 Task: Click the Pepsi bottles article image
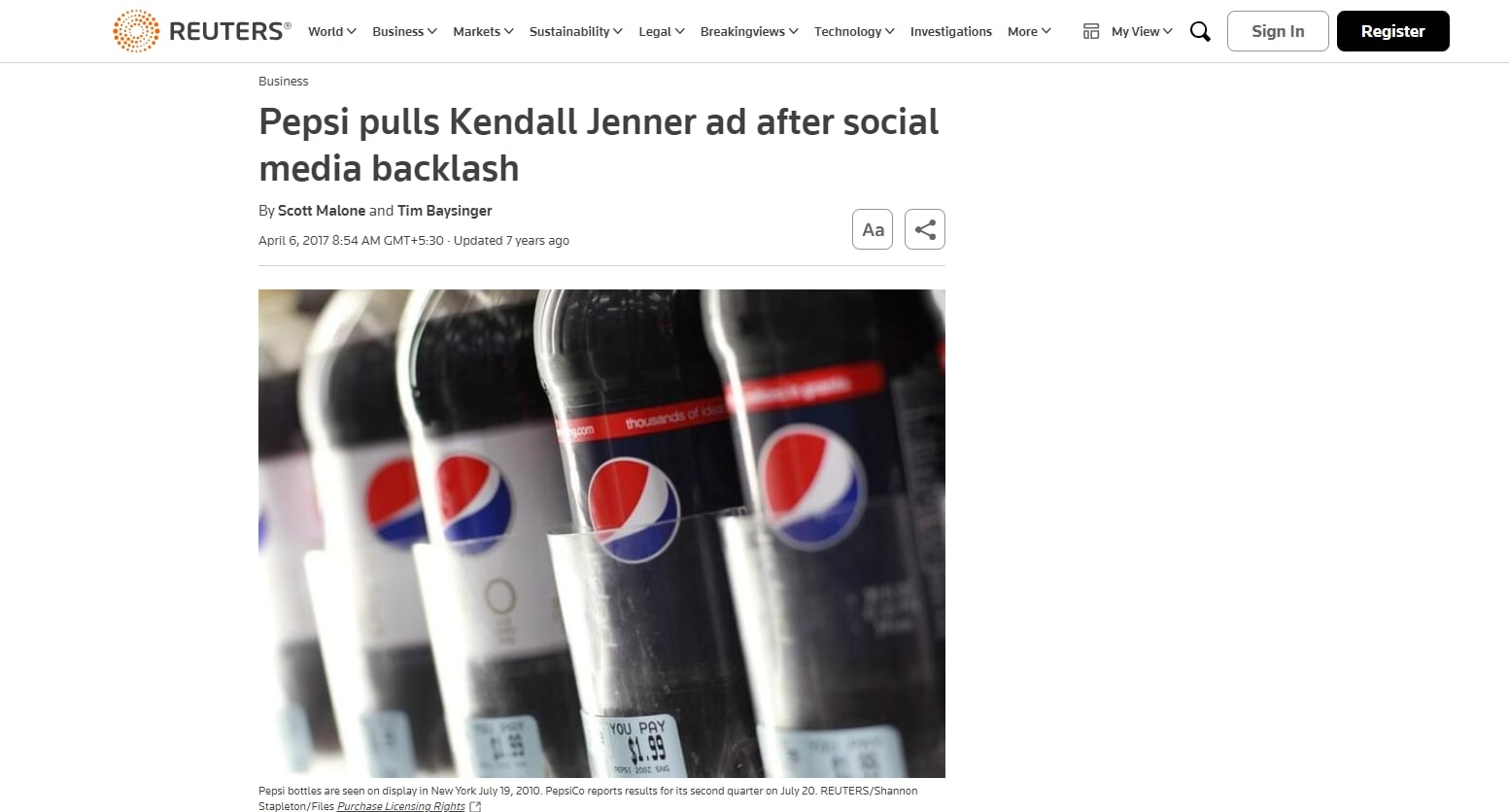point(601,533)
